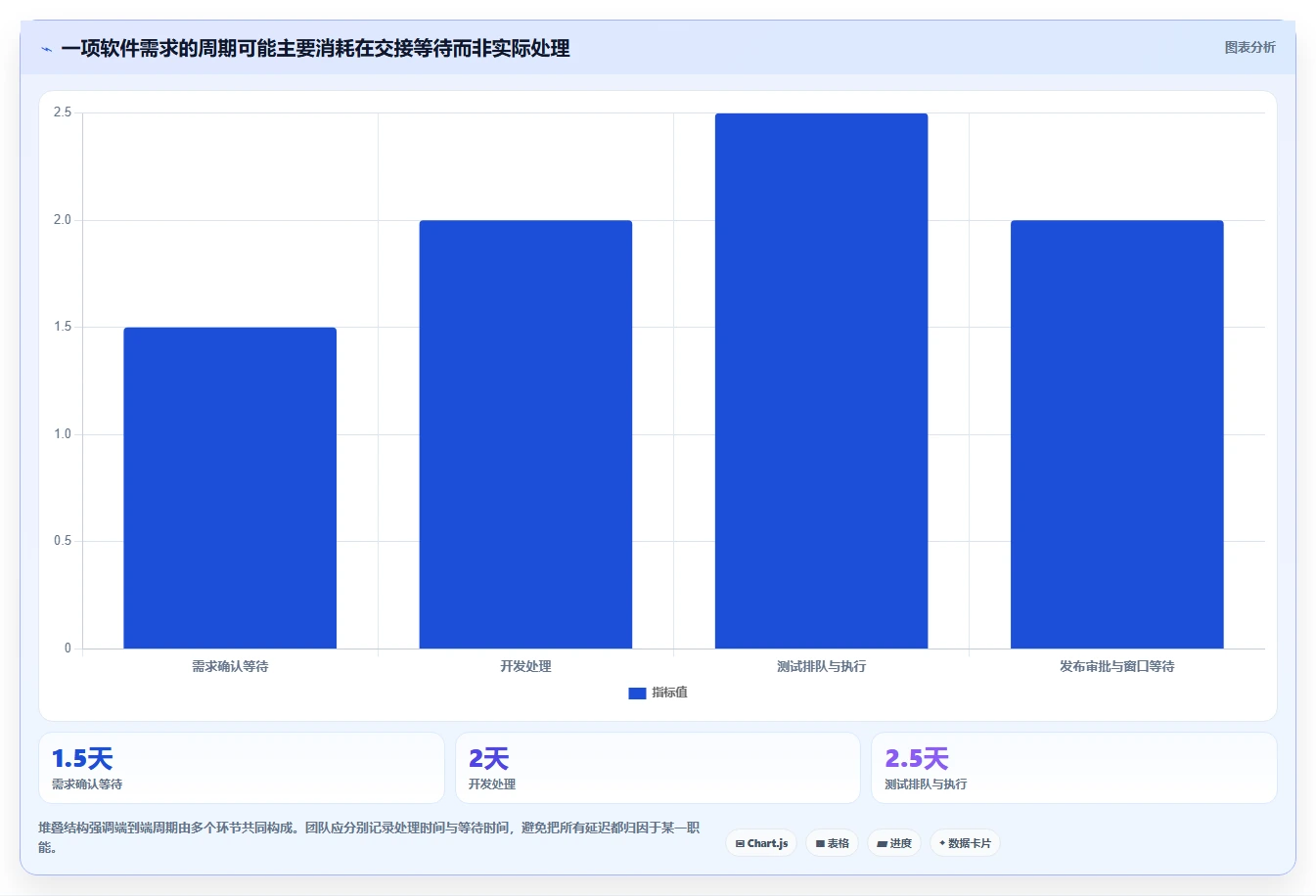Open the 1.5天 需求确认等待 card

pos(242,768)
